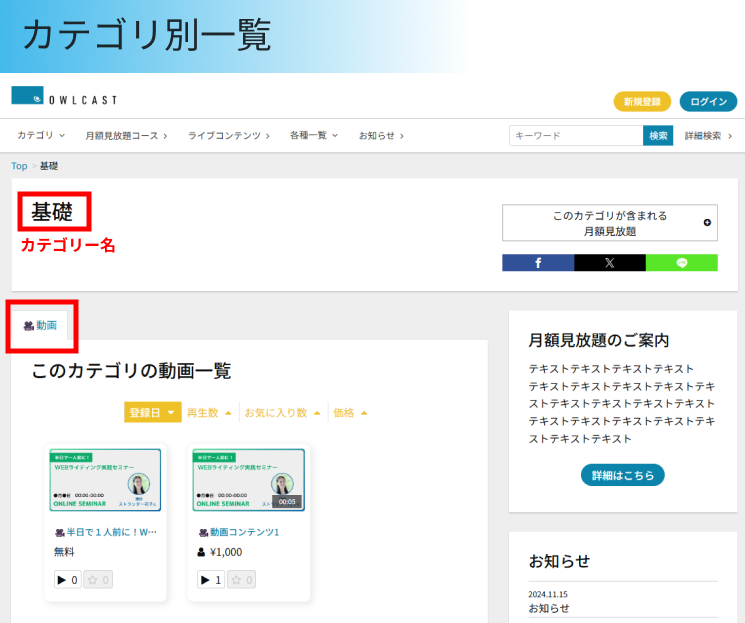Select the 動画 tab
The image size is (745, 623).
[41, 325]
